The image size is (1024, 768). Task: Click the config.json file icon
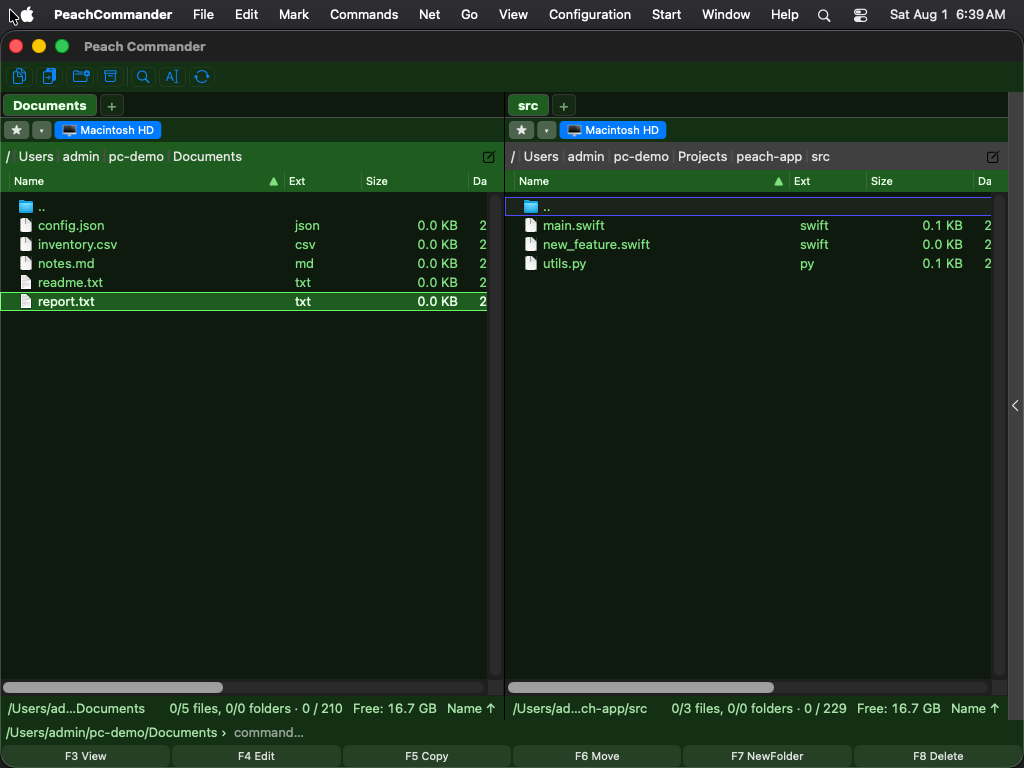25,225
